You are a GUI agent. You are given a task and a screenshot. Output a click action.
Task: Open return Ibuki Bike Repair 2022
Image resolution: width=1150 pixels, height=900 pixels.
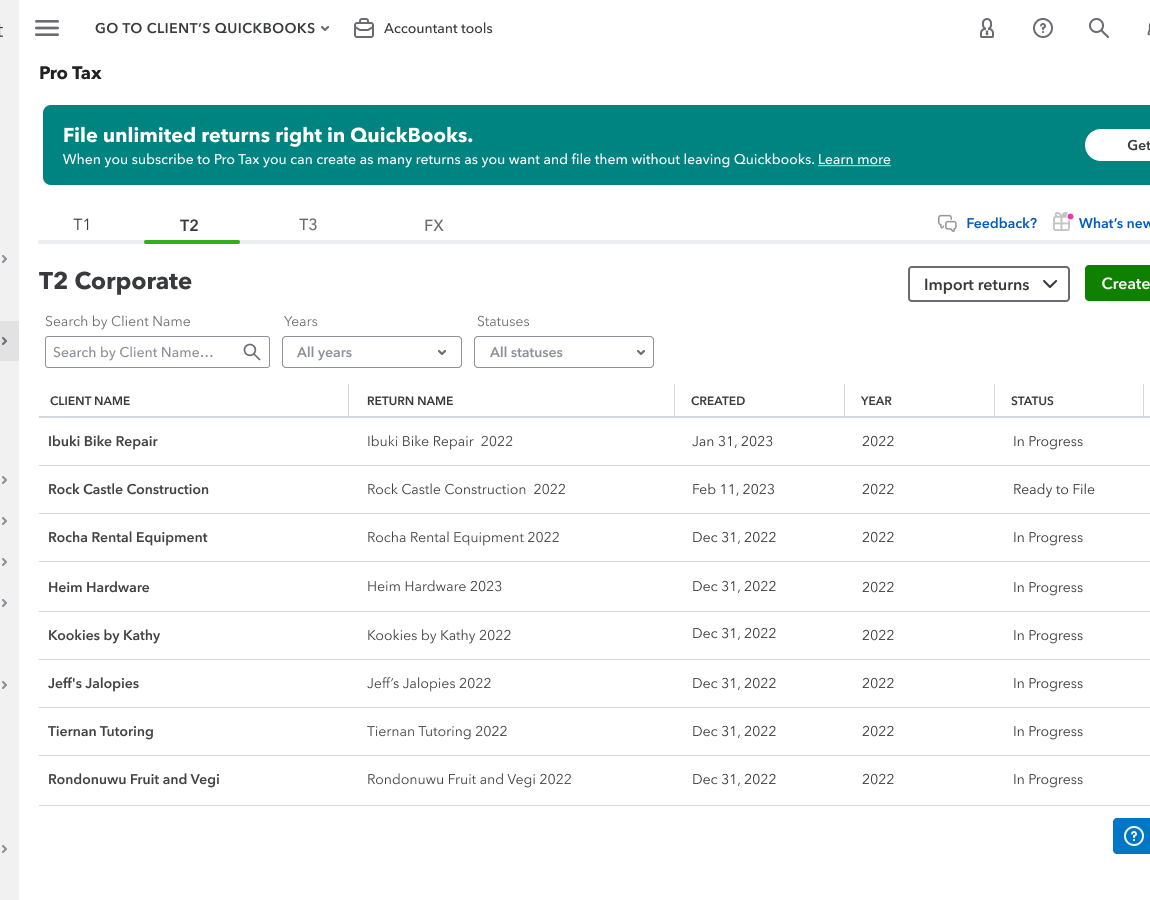(439, 441)
